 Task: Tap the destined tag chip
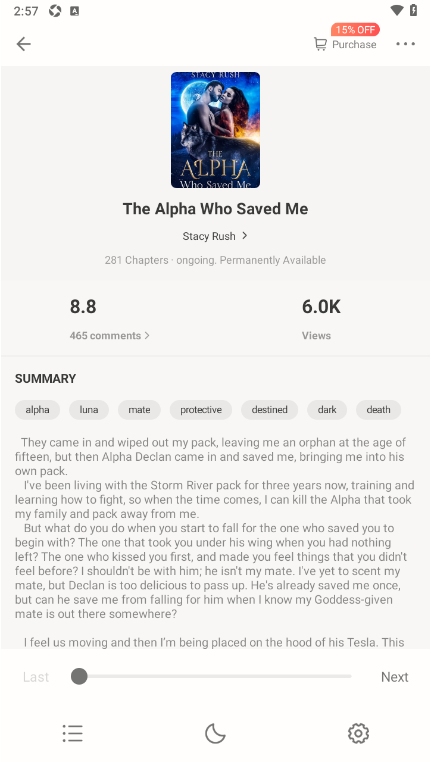pyautogui.click(x=269, y=410)
